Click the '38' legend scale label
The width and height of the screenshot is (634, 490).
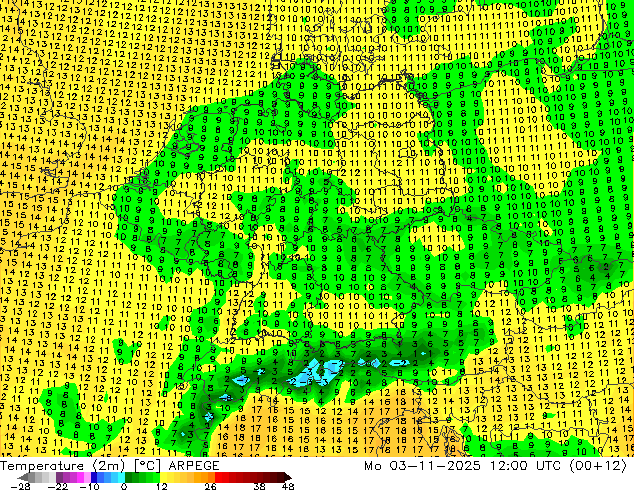(x=260, y=486)
